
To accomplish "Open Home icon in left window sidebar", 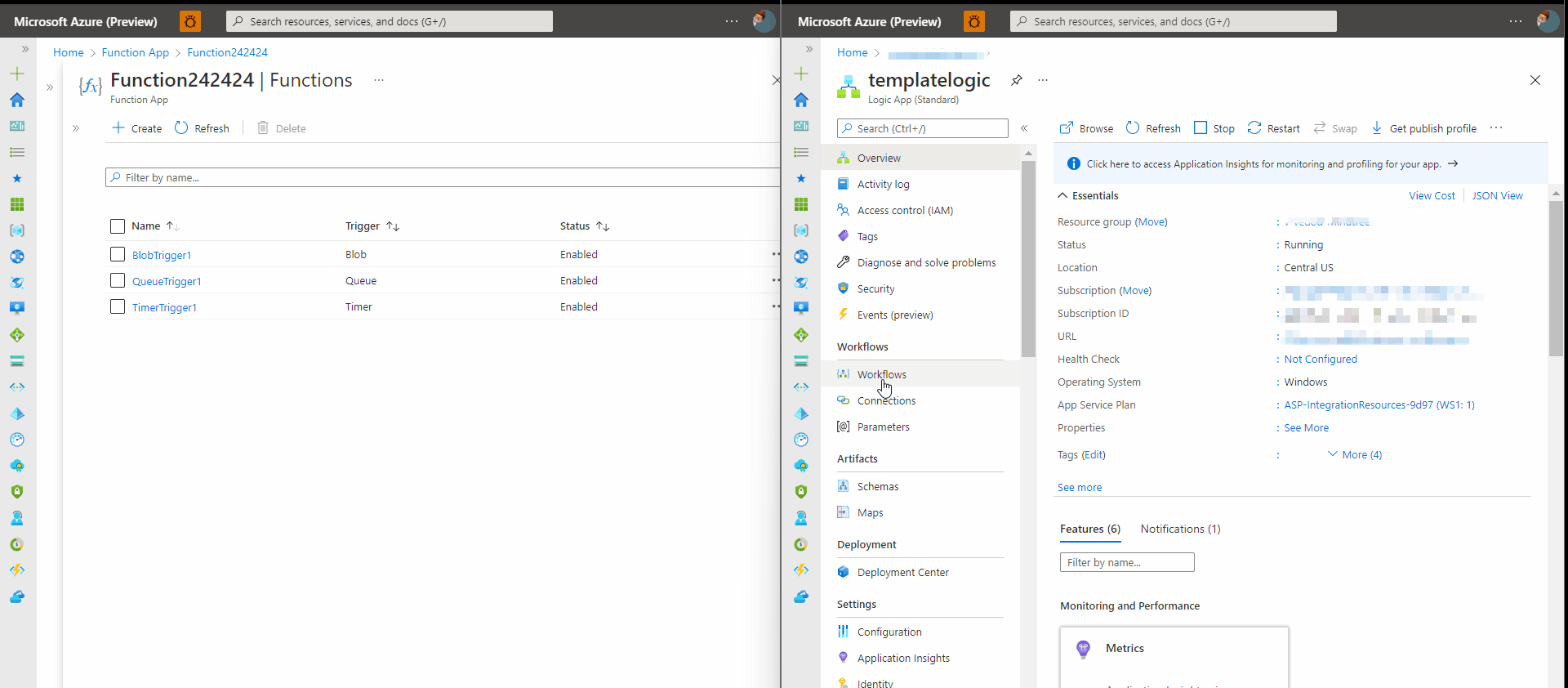I will coord(17,100).
